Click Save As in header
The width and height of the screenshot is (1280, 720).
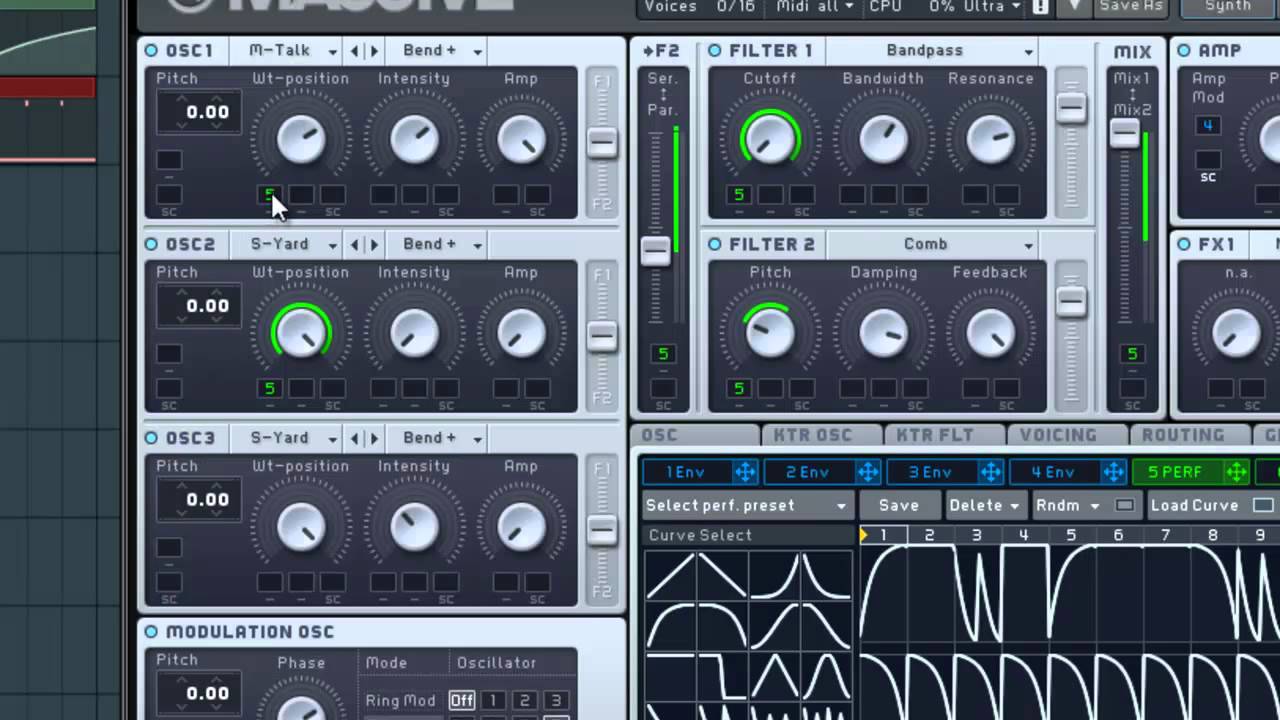click(x=1131, y=7)
